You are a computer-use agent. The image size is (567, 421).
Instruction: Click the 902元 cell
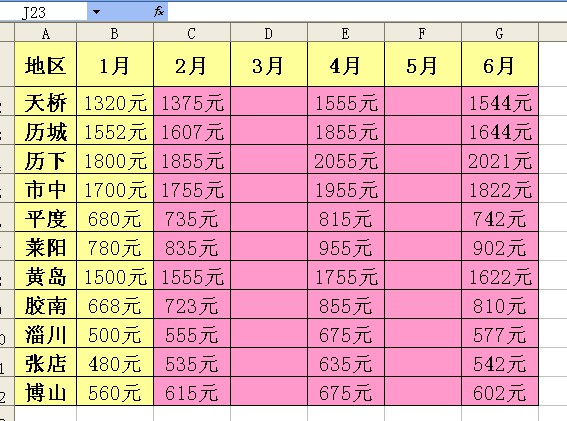pos(500,246)
